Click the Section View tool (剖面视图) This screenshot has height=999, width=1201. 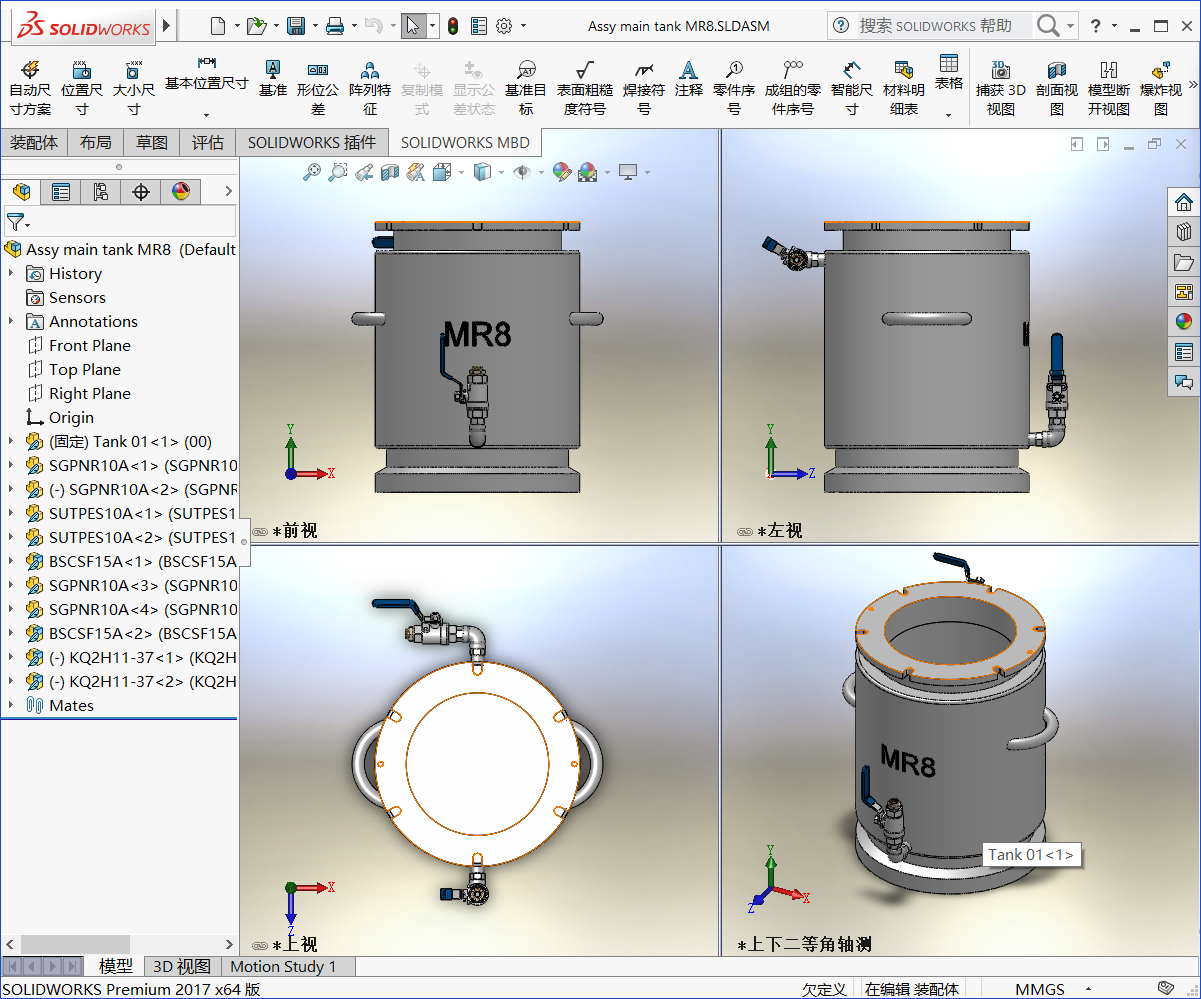1057,88
